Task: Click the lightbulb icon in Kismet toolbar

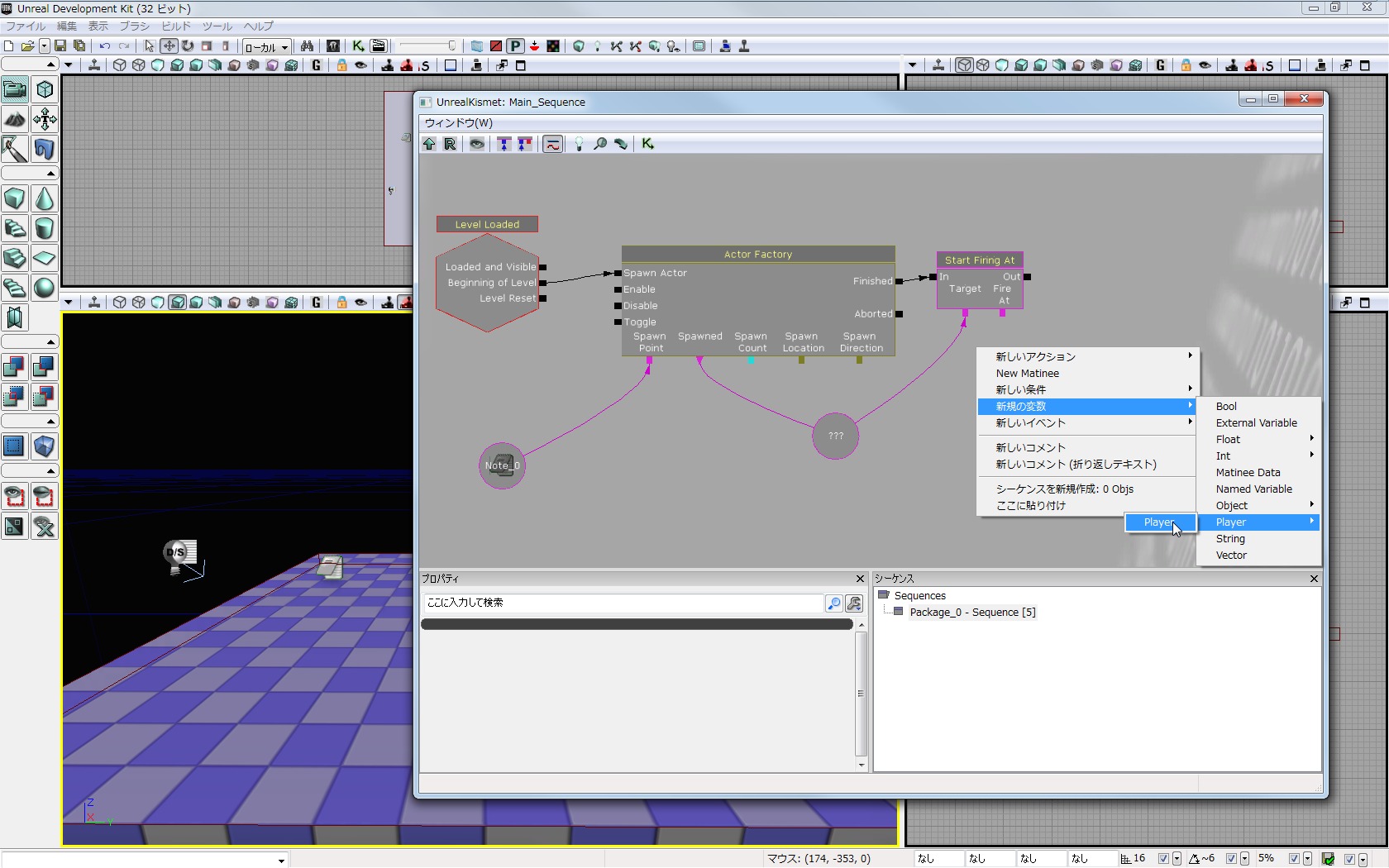Action: click(x=579, y=144)
